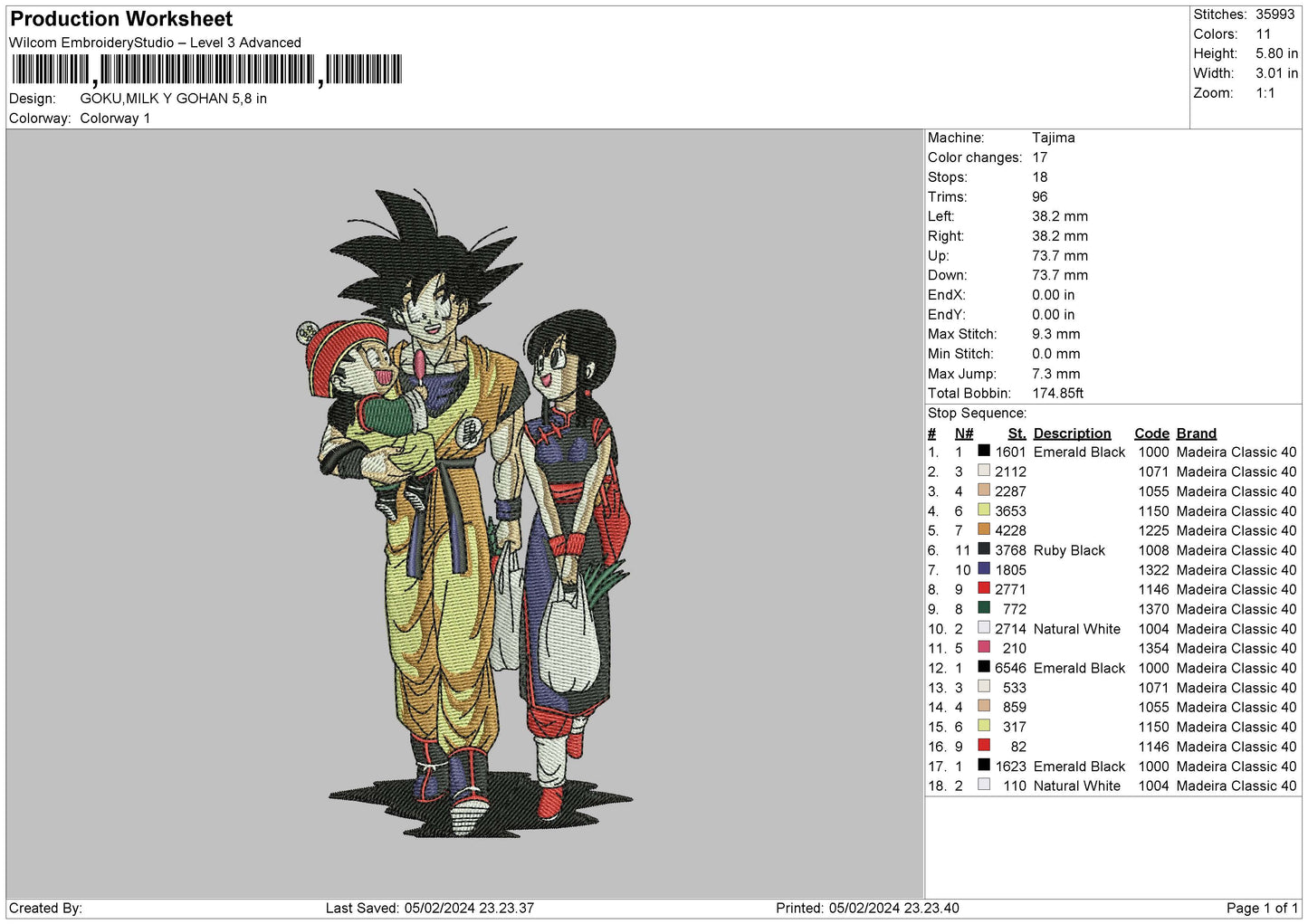The height and width of the screenshot is (924, 1308).
Task: Pick the tan swatch beside 2287 stitches
Action: pyautogui.click(x=984, y=491)
